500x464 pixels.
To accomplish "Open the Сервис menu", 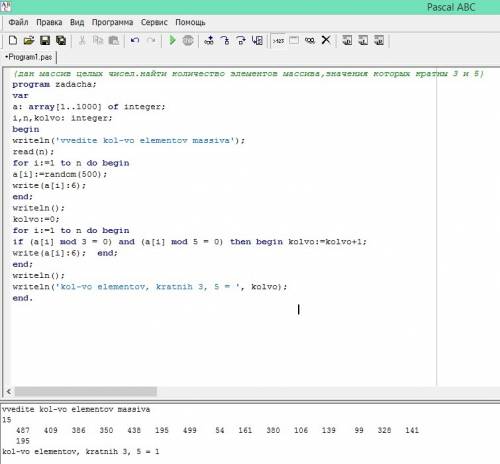I will [154, 22].
